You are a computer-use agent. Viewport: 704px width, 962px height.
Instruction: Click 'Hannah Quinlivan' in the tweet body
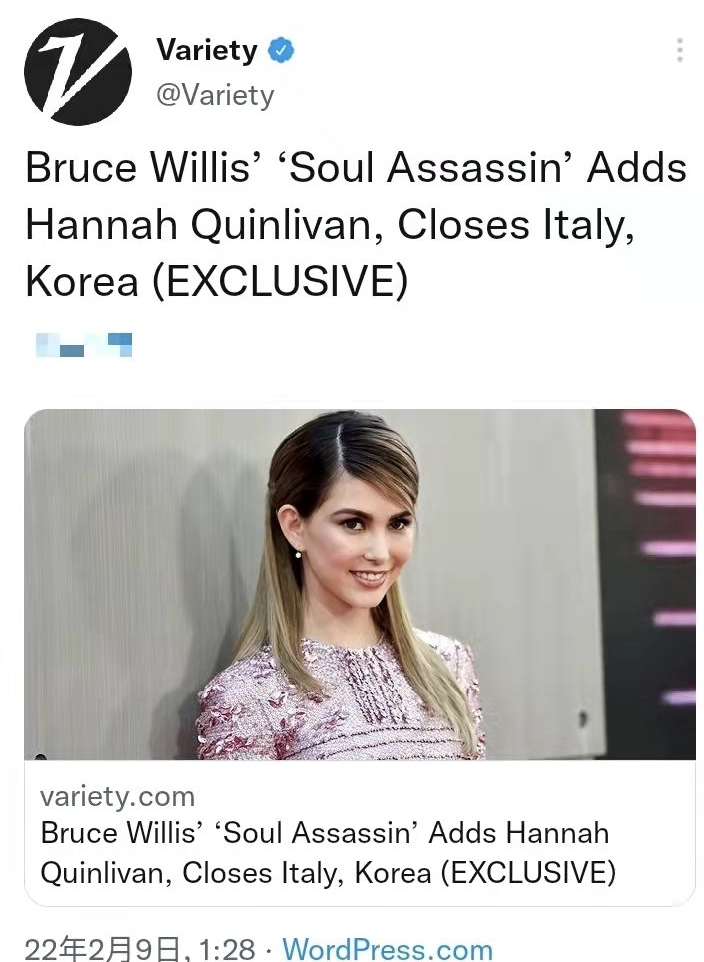tap(199, 224)
